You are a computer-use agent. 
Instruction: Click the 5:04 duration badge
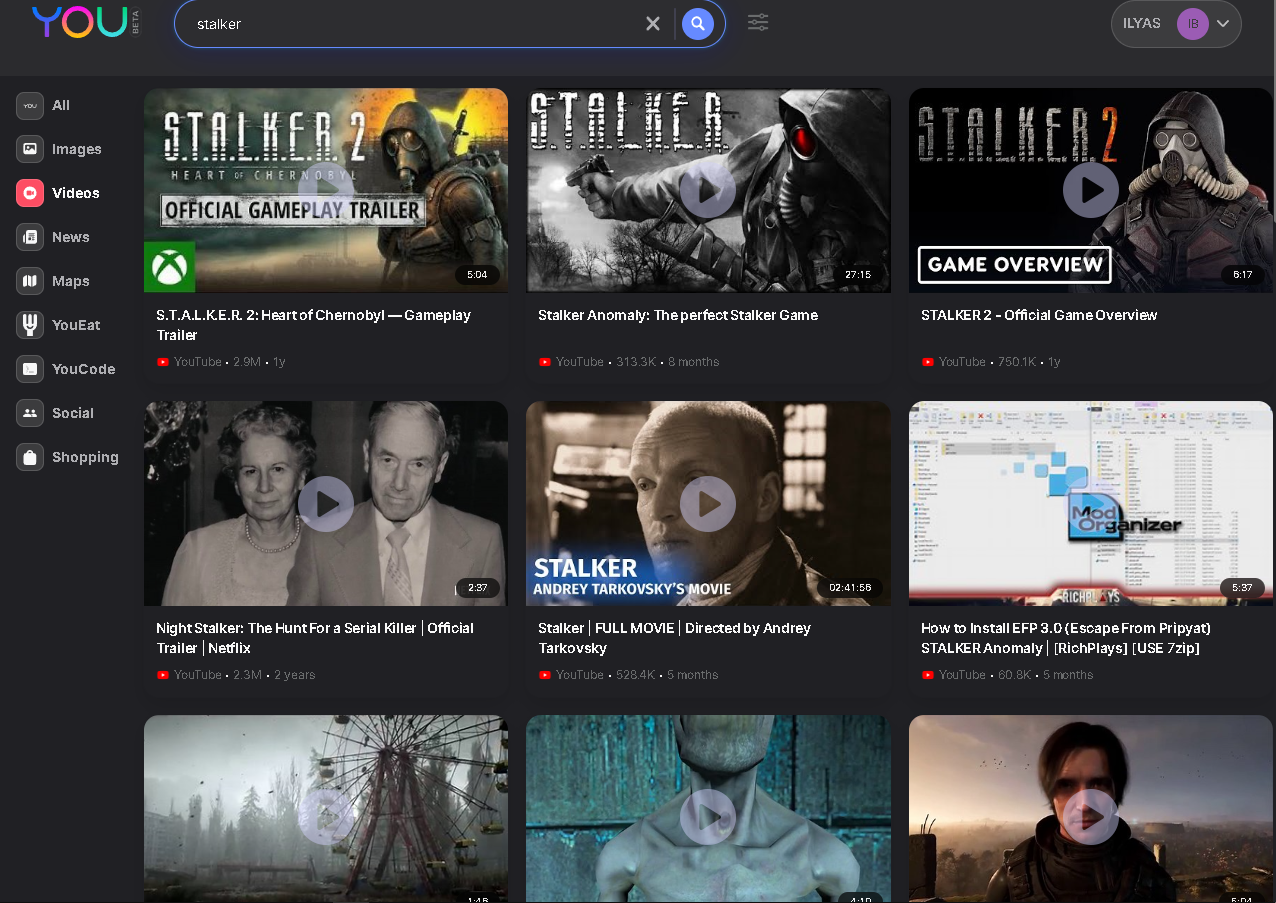[x=477, y=274]
